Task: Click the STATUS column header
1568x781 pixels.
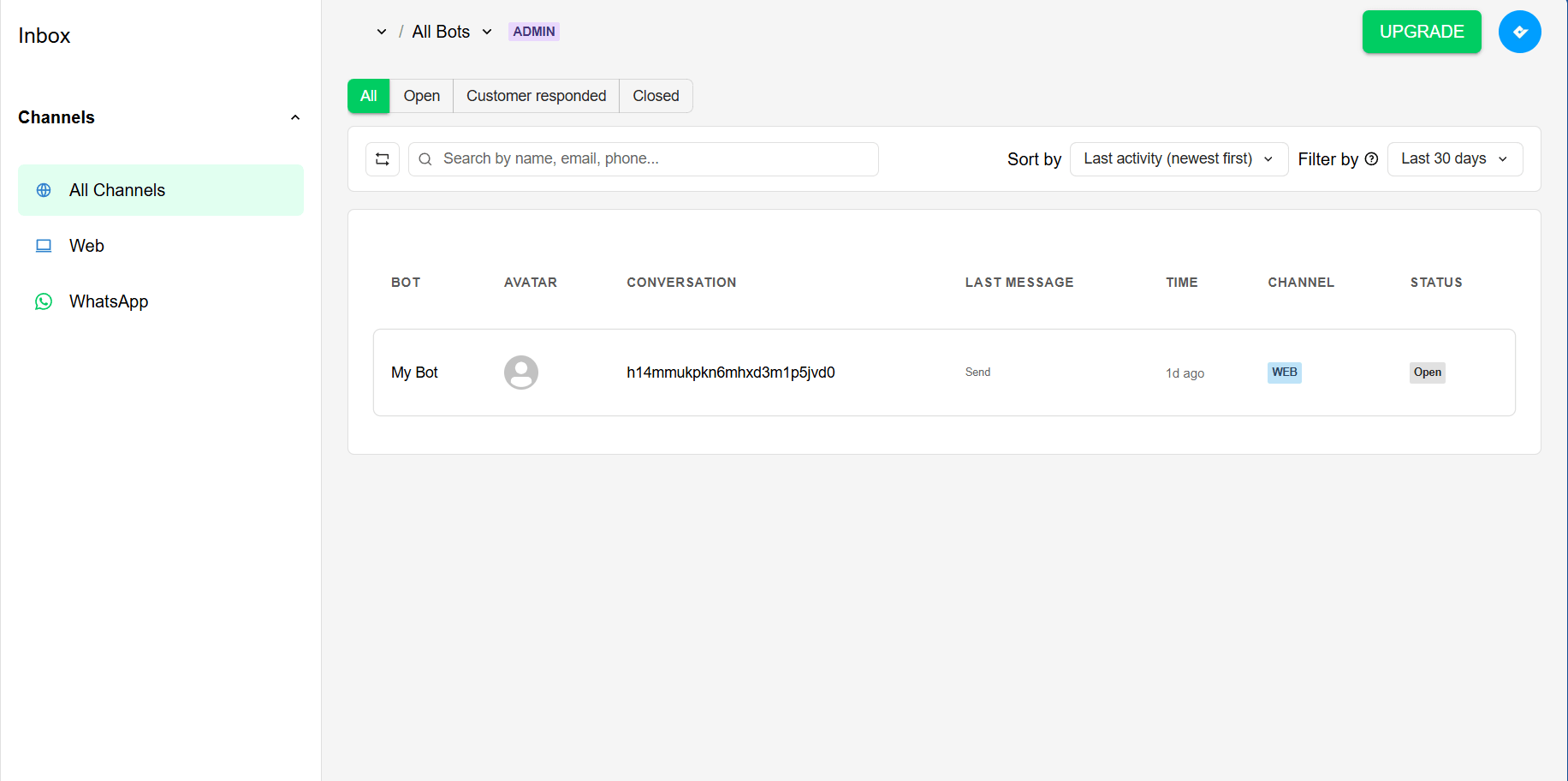Action: point(1436,283)
